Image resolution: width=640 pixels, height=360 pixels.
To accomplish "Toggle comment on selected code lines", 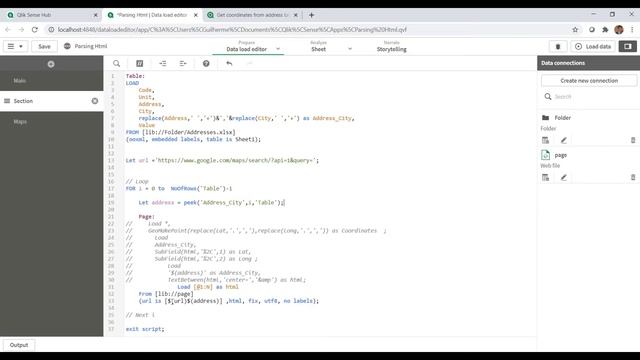I will pos(140,63).
